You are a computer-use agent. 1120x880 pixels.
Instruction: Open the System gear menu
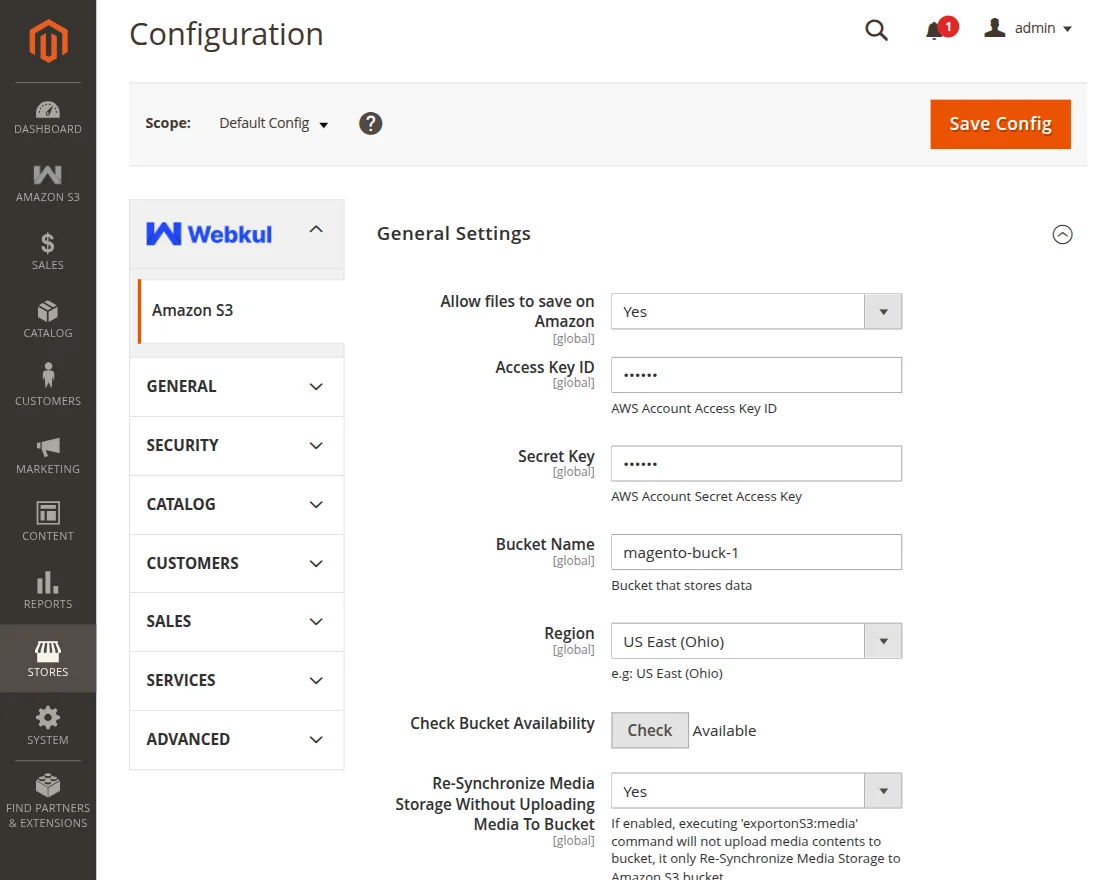click(47, 726)
